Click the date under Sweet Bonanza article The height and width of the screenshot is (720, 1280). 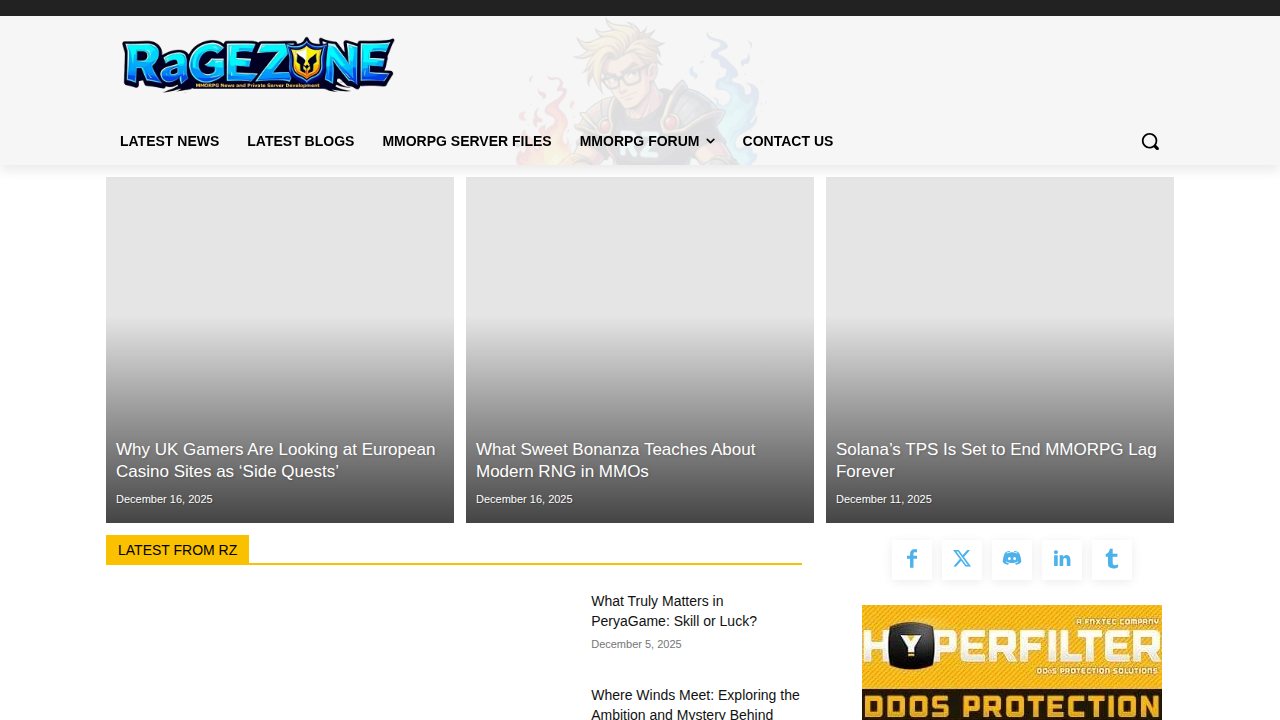click(524, 499)
